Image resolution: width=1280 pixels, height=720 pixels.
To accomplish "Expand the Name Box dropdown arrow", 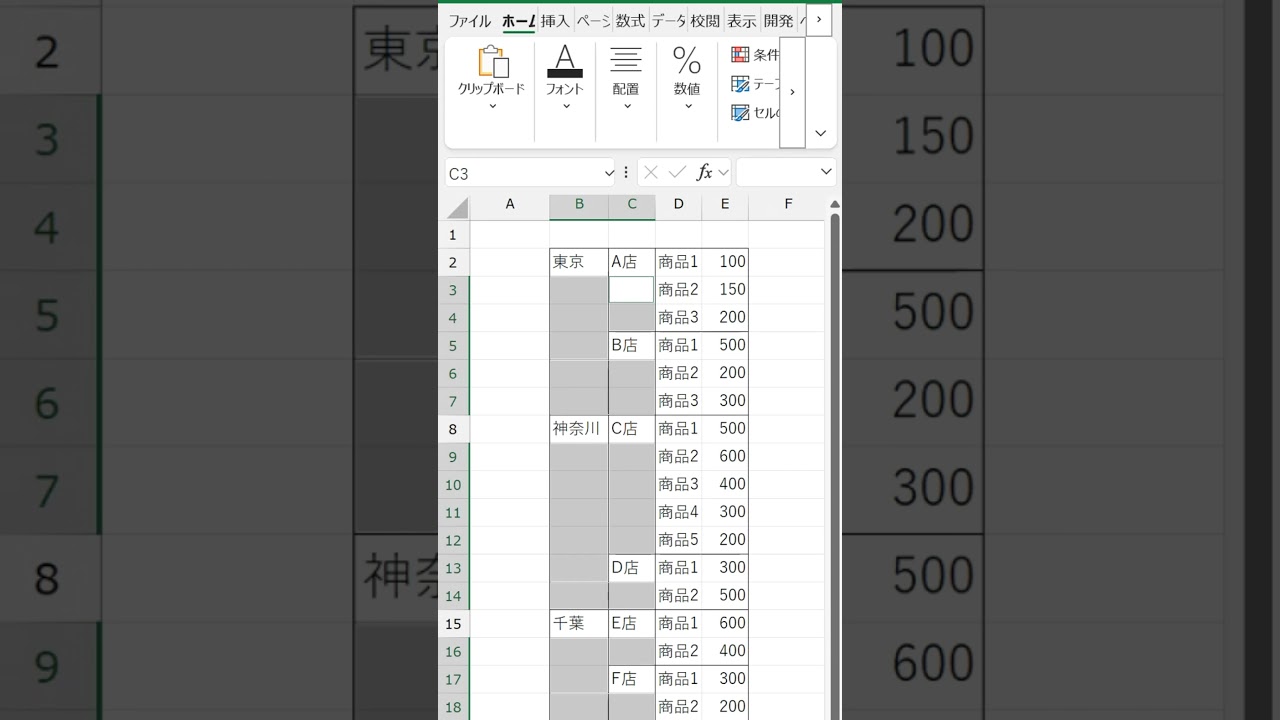I will pyautogui.click(x=609, y=173).
